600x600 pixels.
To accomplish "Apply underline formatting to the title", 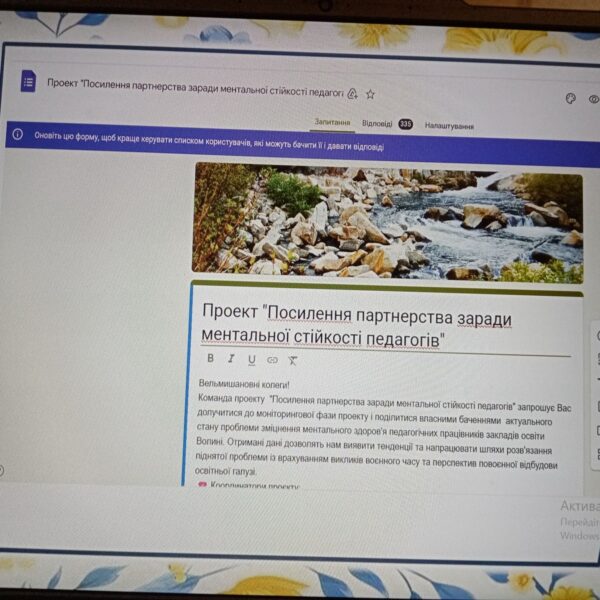I will pyautogui.click(x=251, y=359).
